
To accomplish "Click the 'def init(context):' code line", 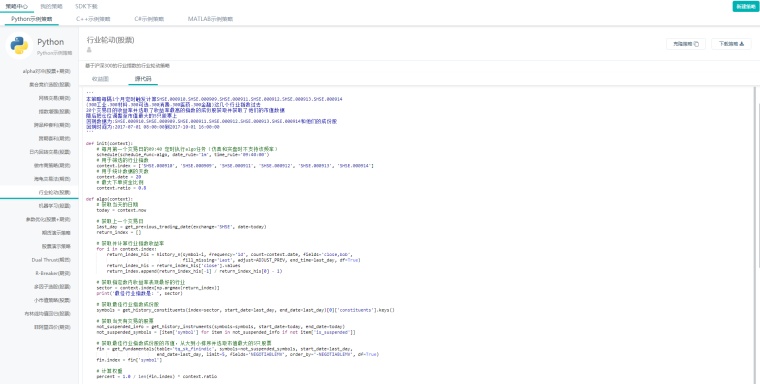I will coord(109,144).
